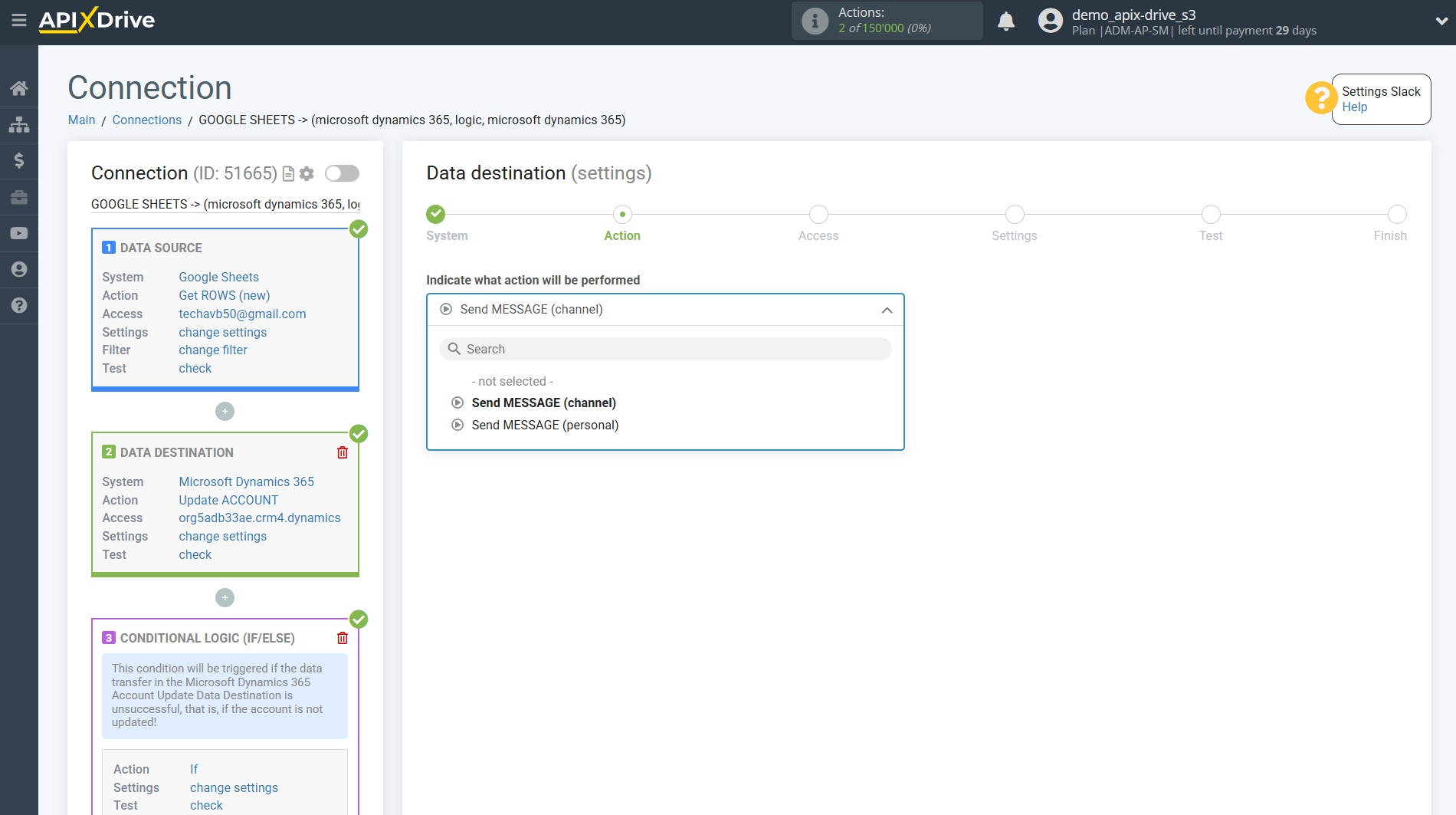
Task: Open the briefcase sidebar icon
Action: point(19,197)
